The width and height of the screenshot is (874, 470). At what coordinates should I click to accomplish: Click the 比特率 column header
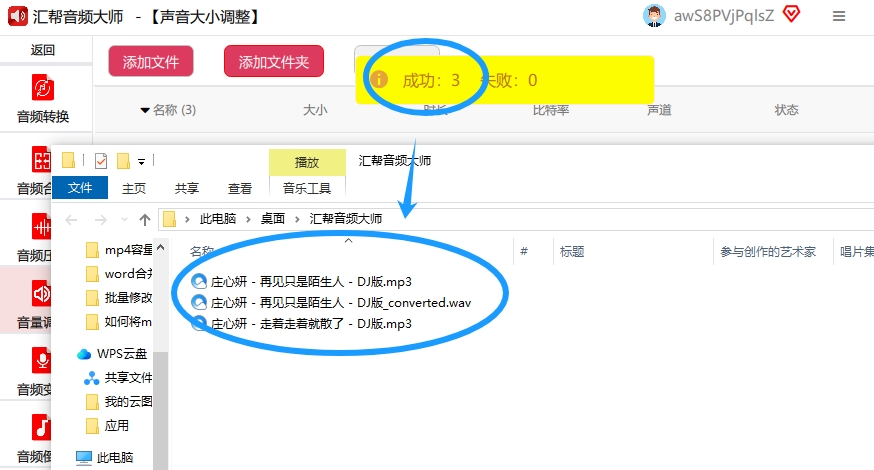[551, 110]
